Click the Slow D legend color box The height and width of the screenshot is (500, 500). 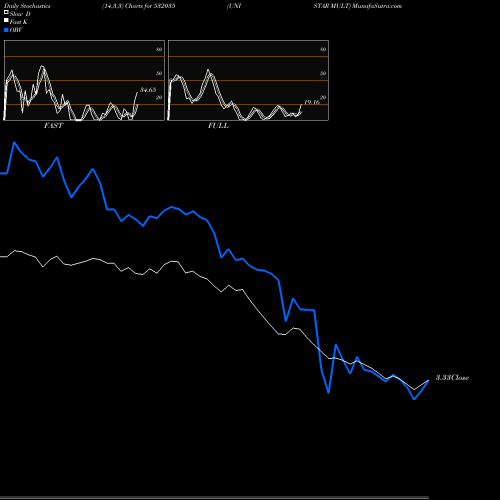(x=6, y=12)
